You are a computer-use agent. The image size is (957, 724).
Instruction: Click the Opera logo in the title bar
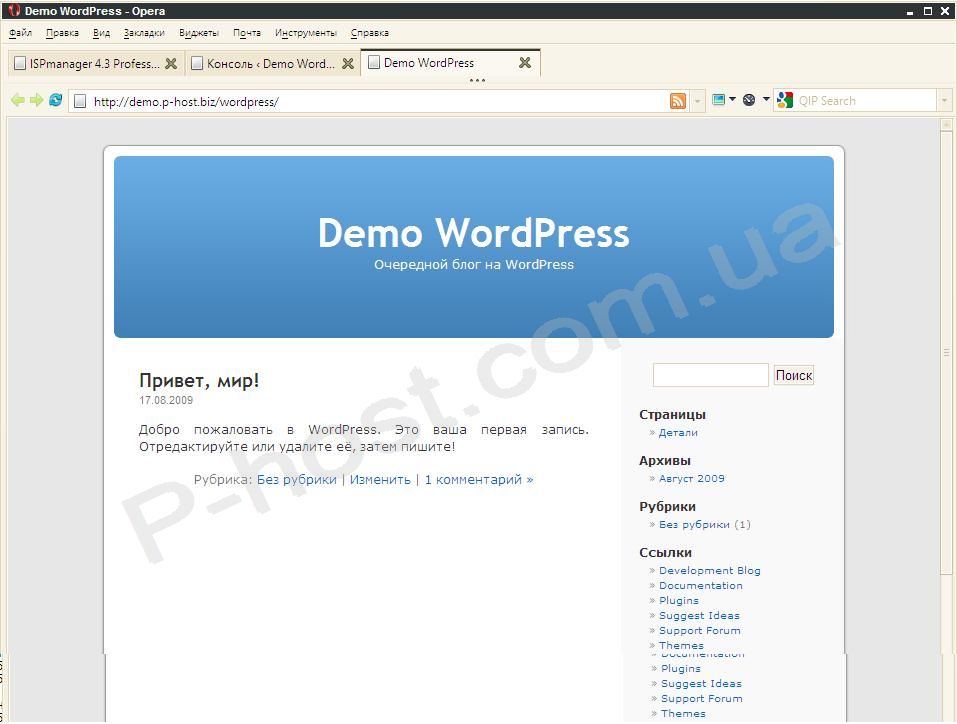pyautogui.click(x=14, y=10)
